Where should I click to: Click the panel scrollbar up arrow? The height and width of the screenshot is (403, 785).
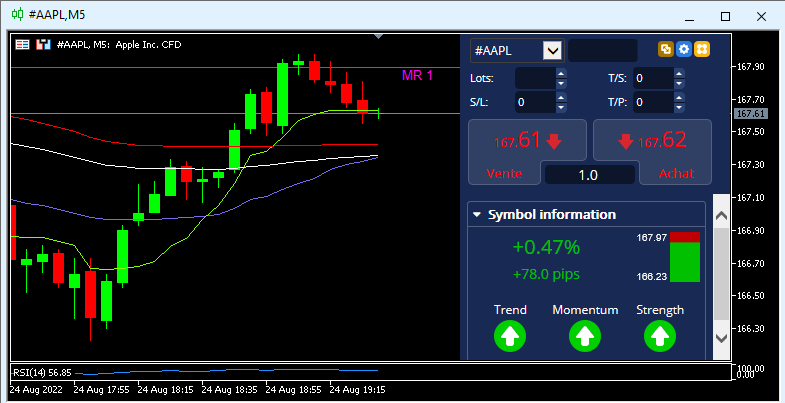coord(721,216)
